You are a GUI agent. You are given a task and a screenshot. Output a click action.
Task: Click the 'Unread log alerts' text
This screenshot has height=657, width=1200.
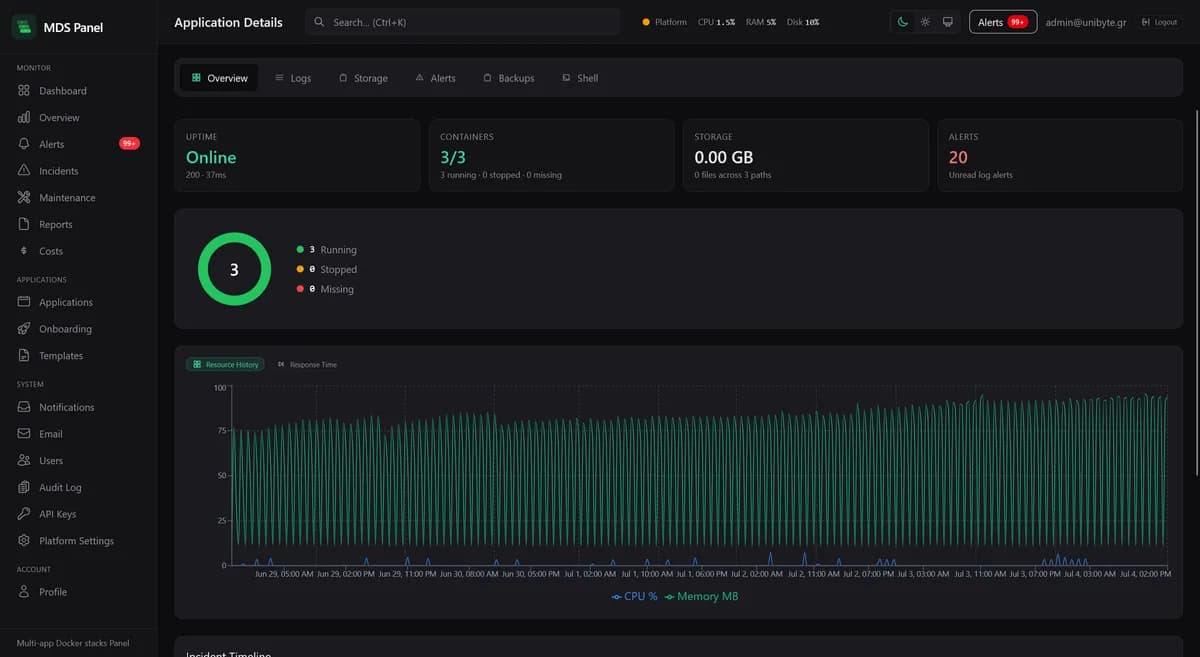(981, 175)
